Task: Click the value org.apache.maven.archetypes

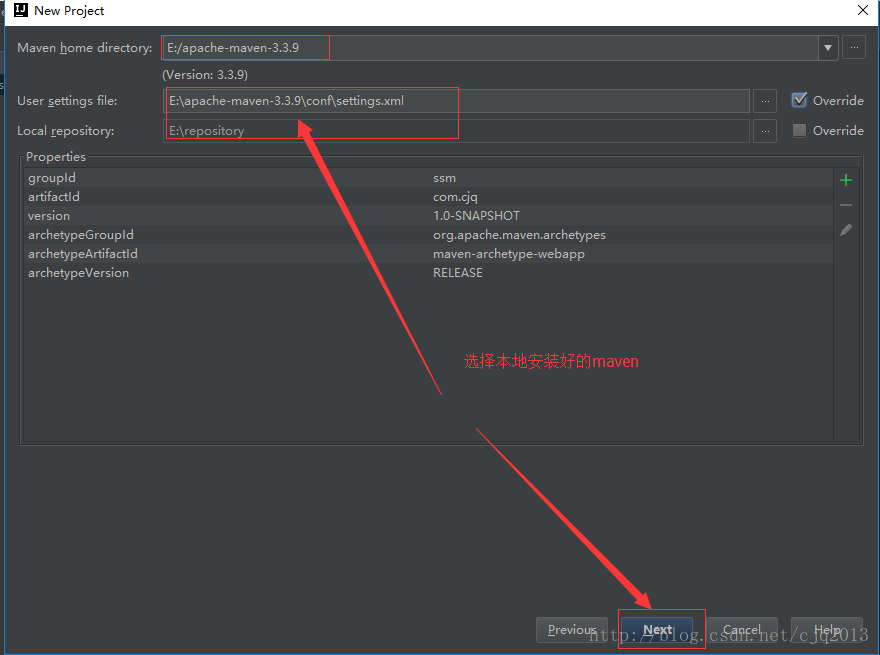Action: click(519, 235)
